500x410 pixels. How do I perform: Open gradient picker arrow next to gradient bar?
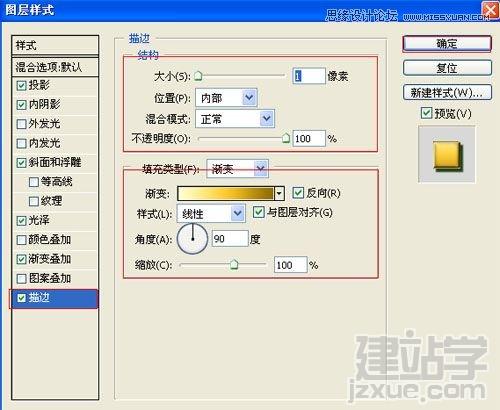coord(279,193)
